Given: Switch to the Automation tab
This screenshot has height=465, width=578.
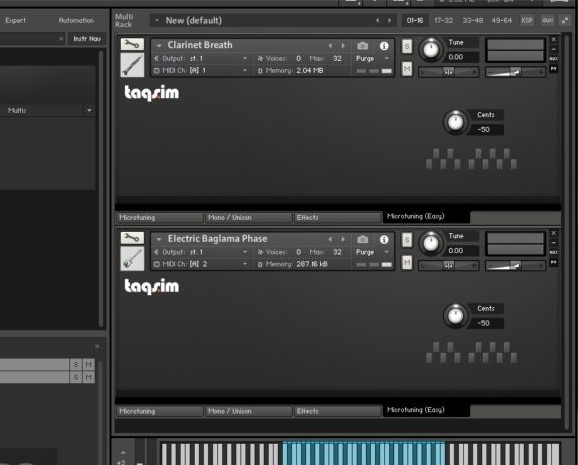Looking at the screenshot, I should click(76, 21).
